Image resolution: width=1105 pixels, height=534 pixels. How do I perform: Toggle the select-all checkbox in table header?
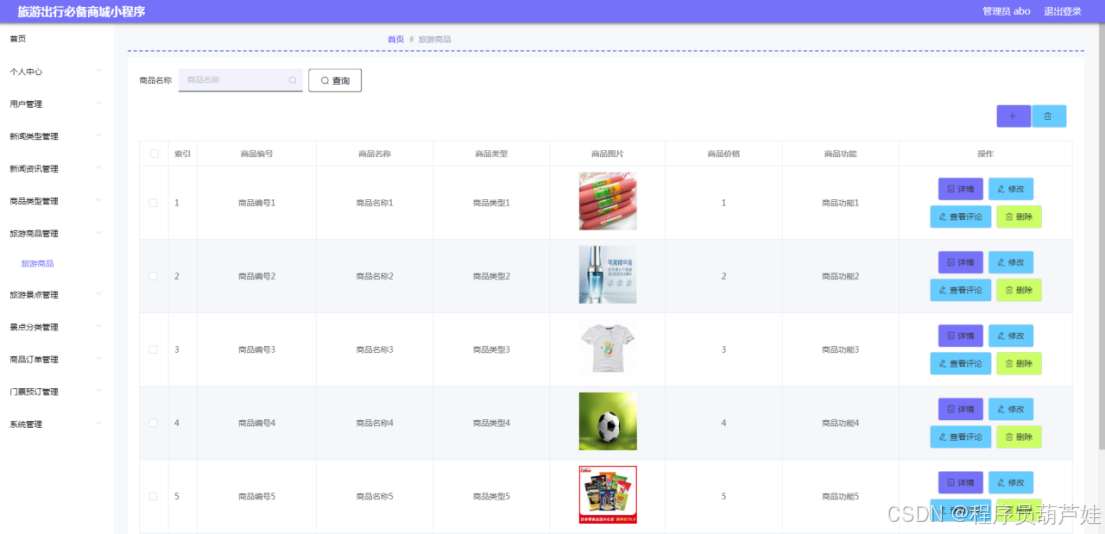tap(154, 154)
